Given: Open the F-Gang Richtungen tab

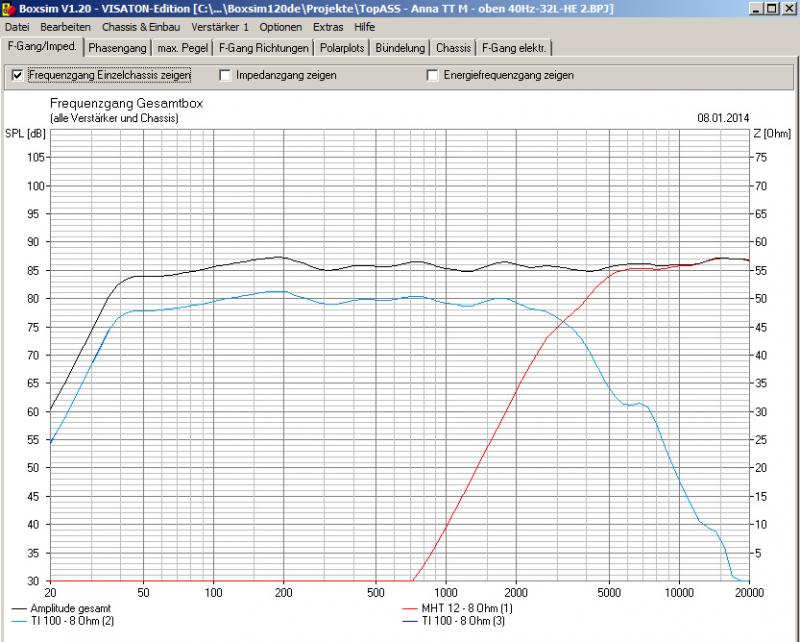Looking at the screenshot, I should 263,48.
